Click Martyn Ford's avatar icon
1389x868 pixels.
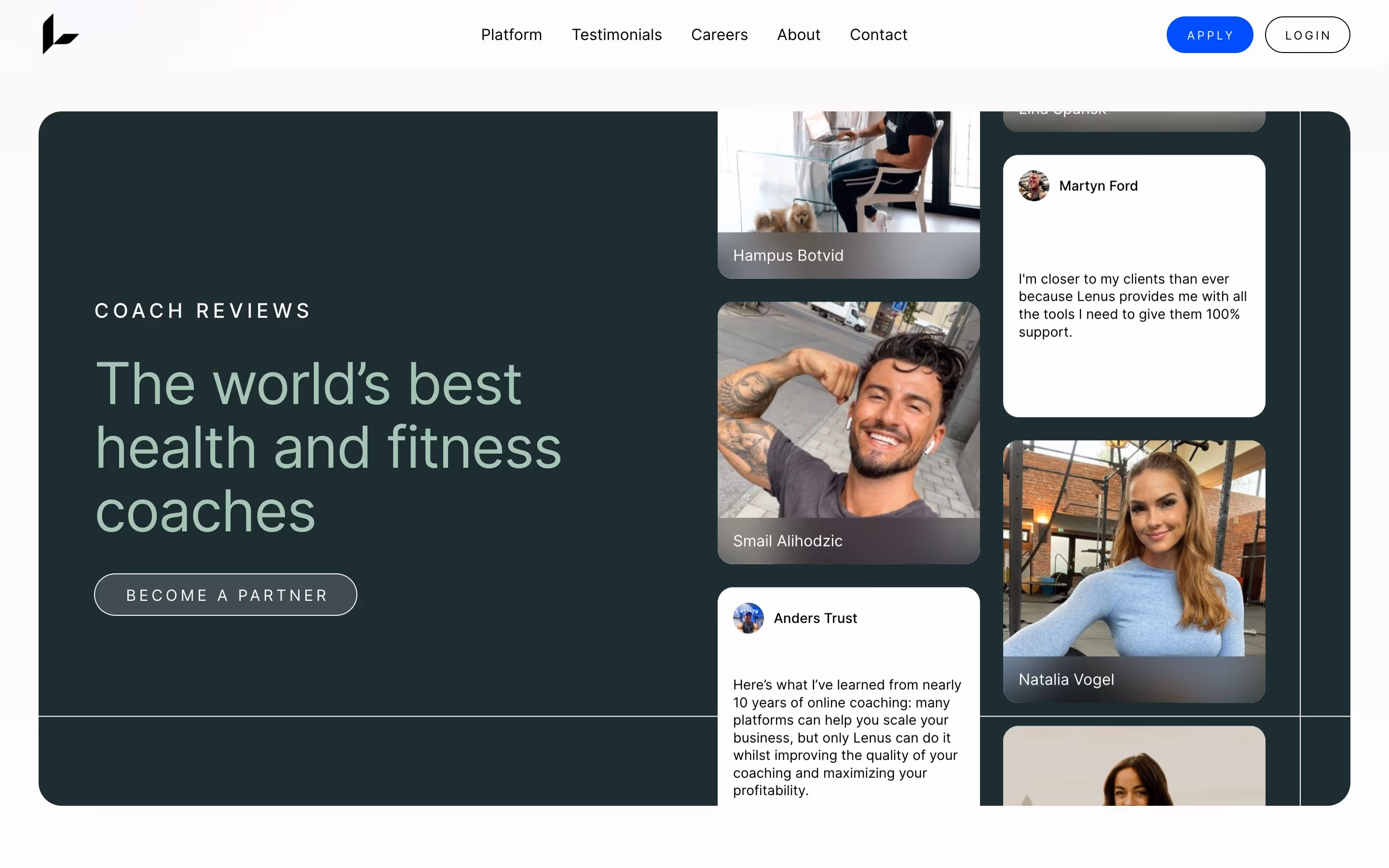pyautogui.click(x=1034, y=186)
